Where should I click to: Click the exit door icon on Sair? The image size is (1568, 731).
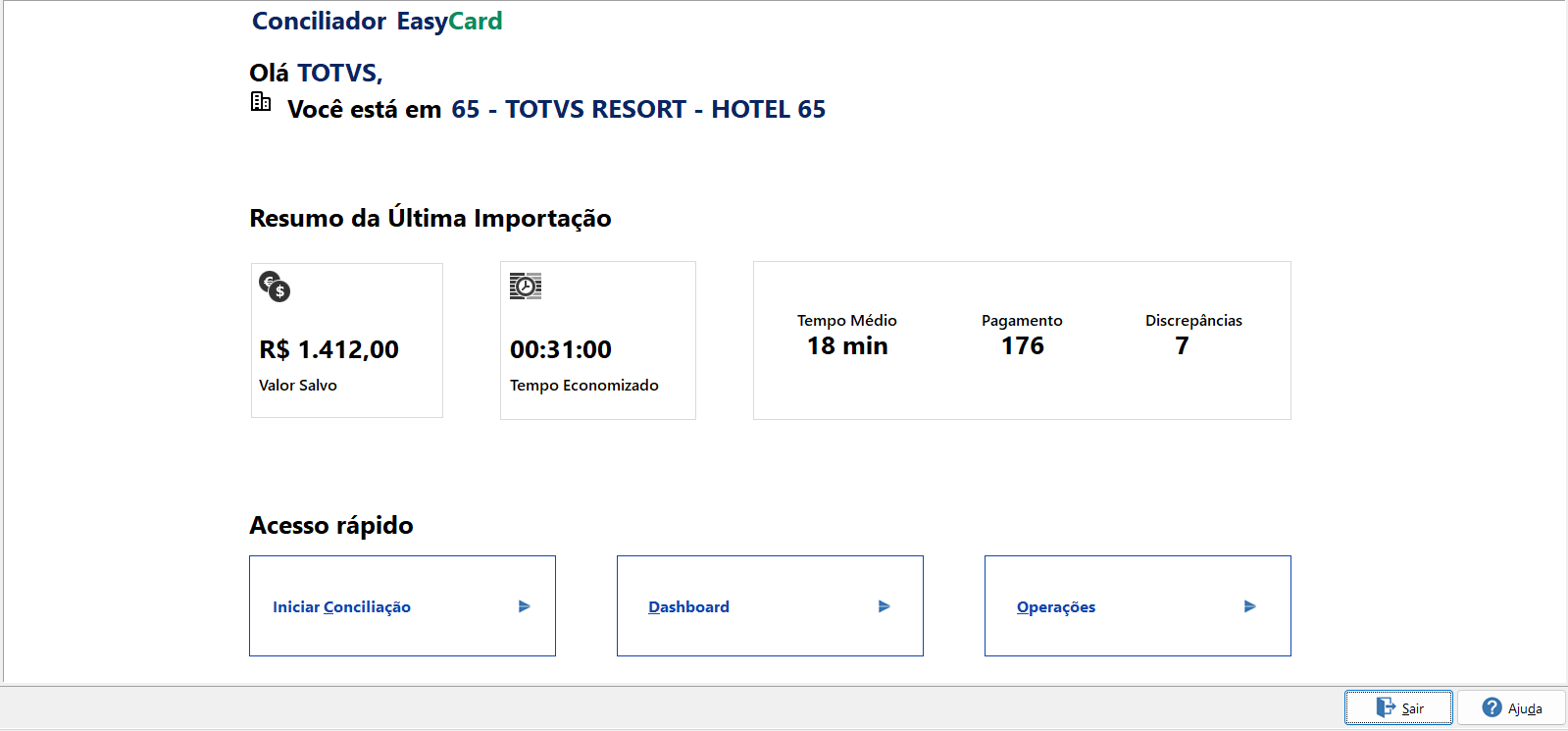point(1385,707)
